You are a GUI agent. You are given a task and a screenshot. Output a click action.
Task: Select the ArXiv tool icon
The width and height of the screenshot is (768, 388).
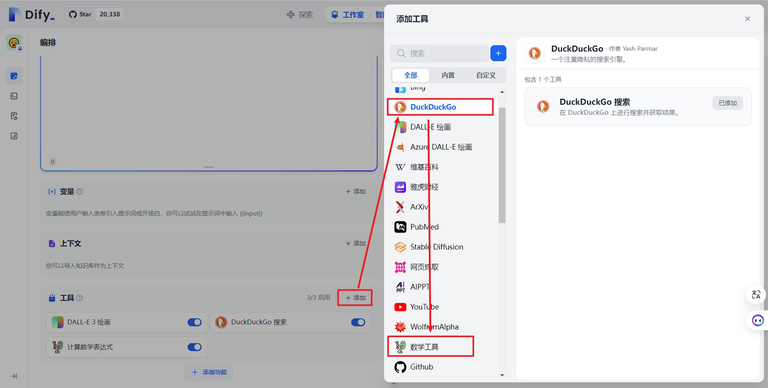401,207
